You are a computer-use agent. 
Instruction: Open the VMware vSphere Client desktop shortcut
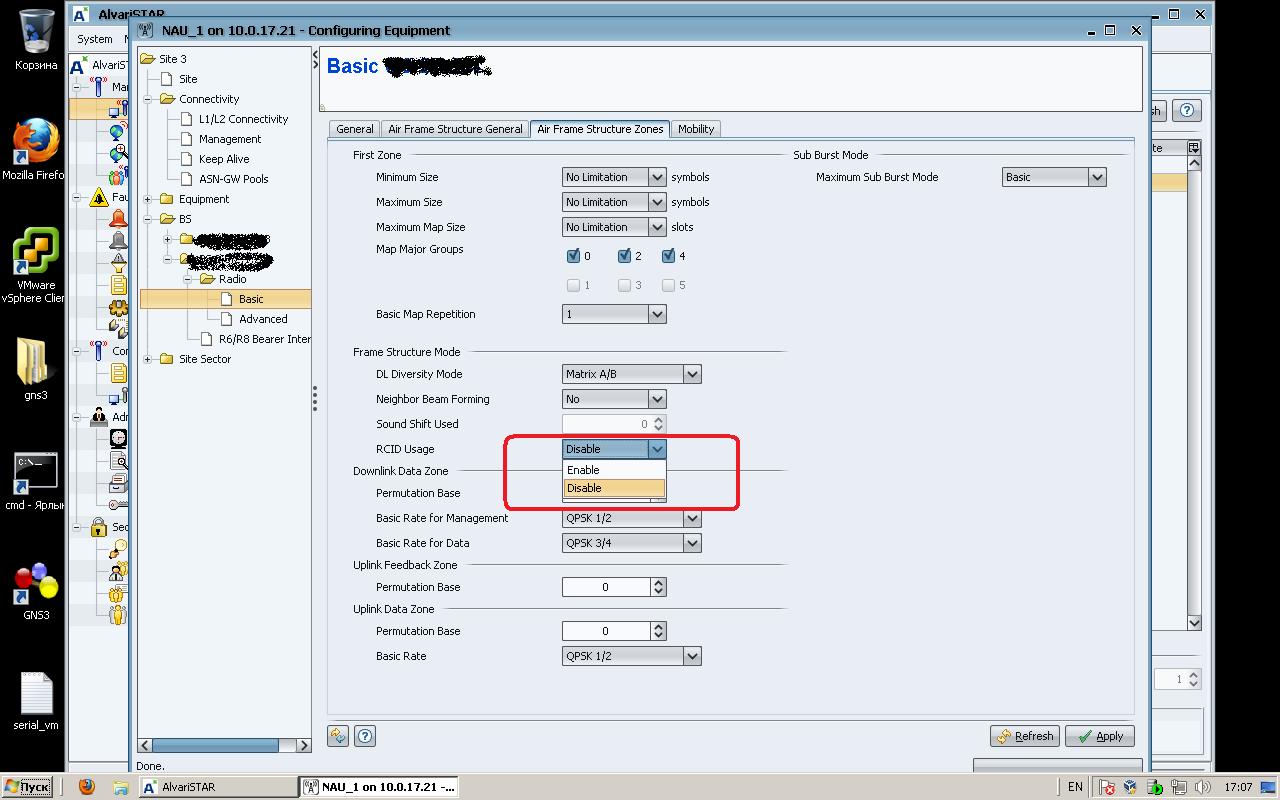click(x=34, y=265)
